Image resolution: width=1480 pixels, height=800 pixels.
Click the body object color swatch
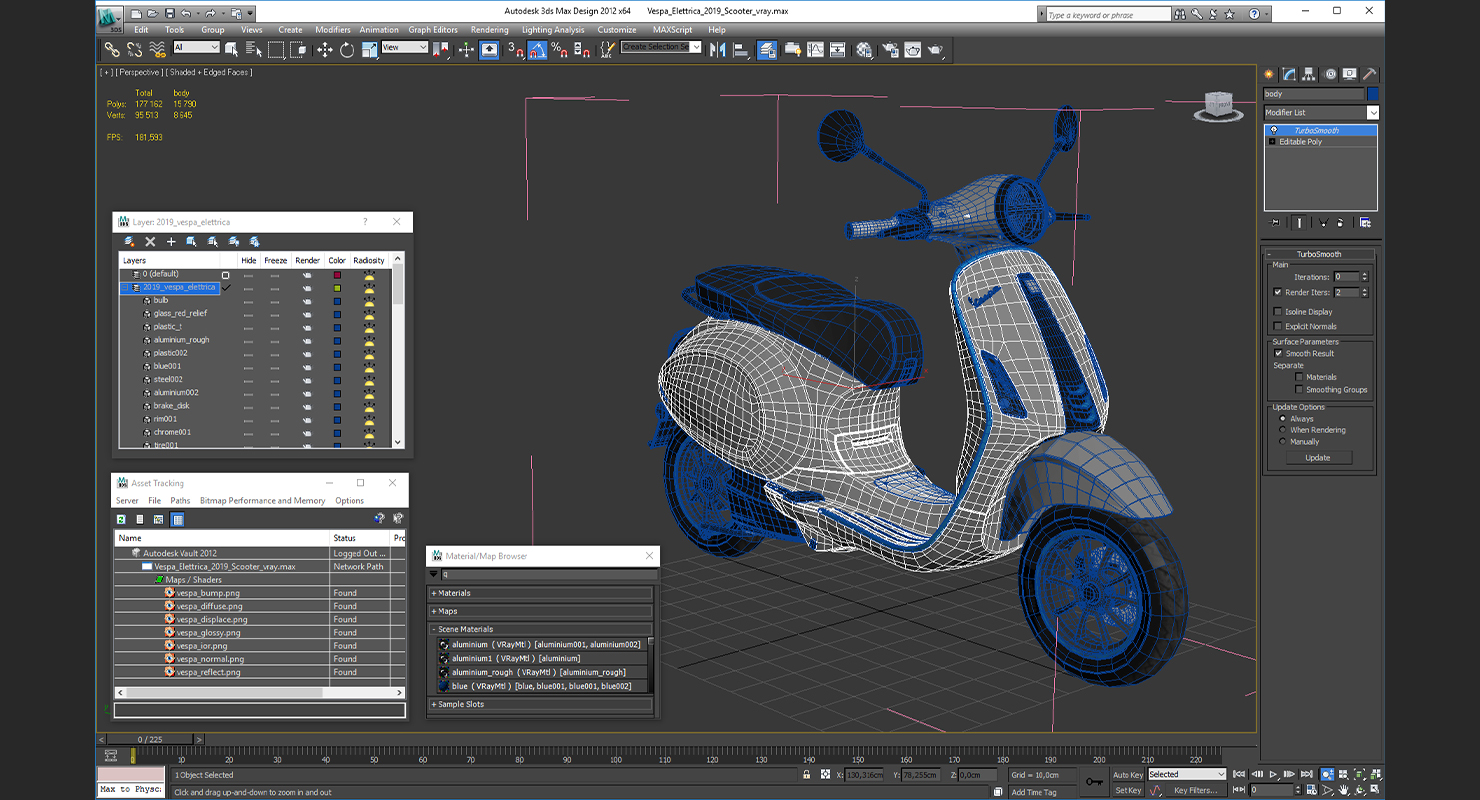pyautogui.click(x=1373, y=94)
